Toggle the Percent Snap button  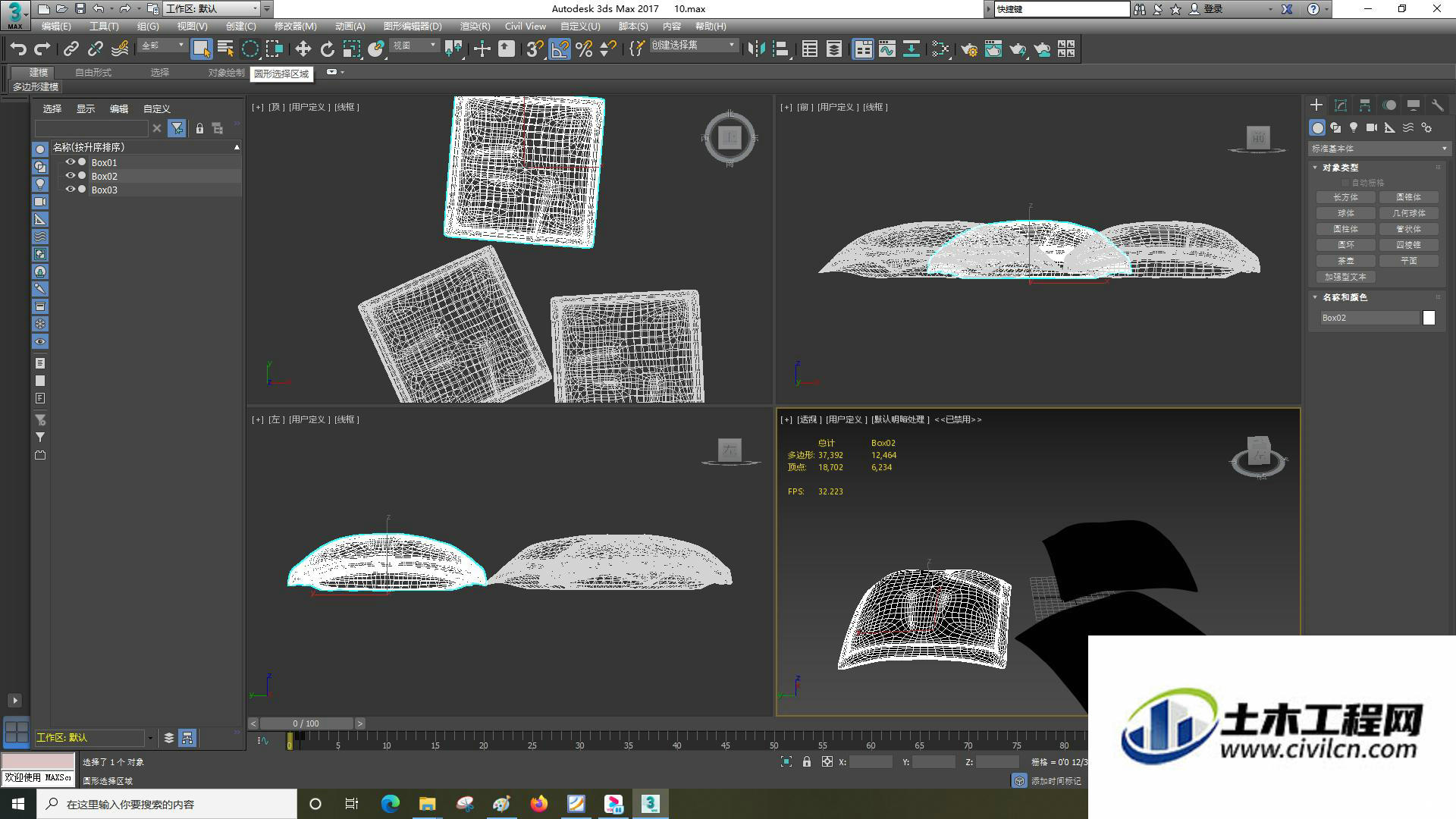click(x=583, y=49)
